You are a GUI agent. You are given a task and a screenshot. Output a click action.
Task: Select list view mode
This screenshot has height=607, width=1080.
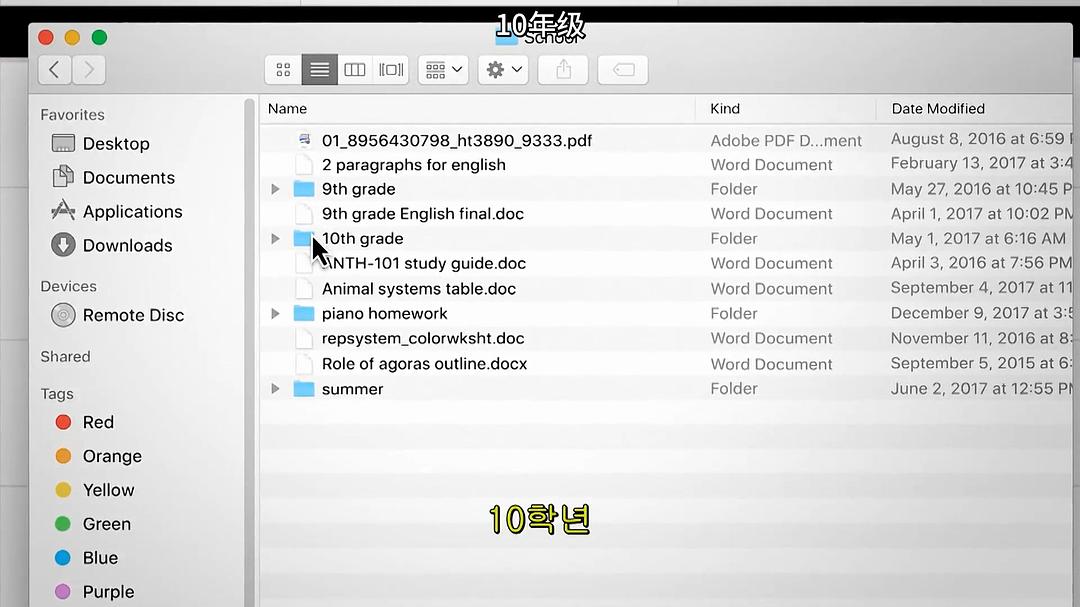tap(319, 70)
